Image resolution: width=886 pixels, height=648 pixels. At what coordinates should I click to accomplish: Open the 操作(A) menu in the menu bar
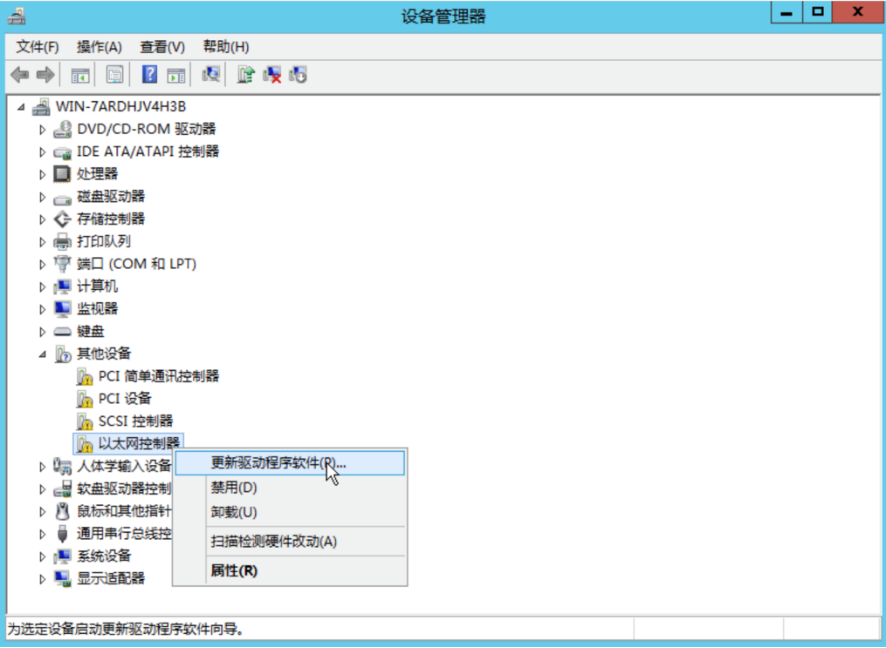[99, 47]
